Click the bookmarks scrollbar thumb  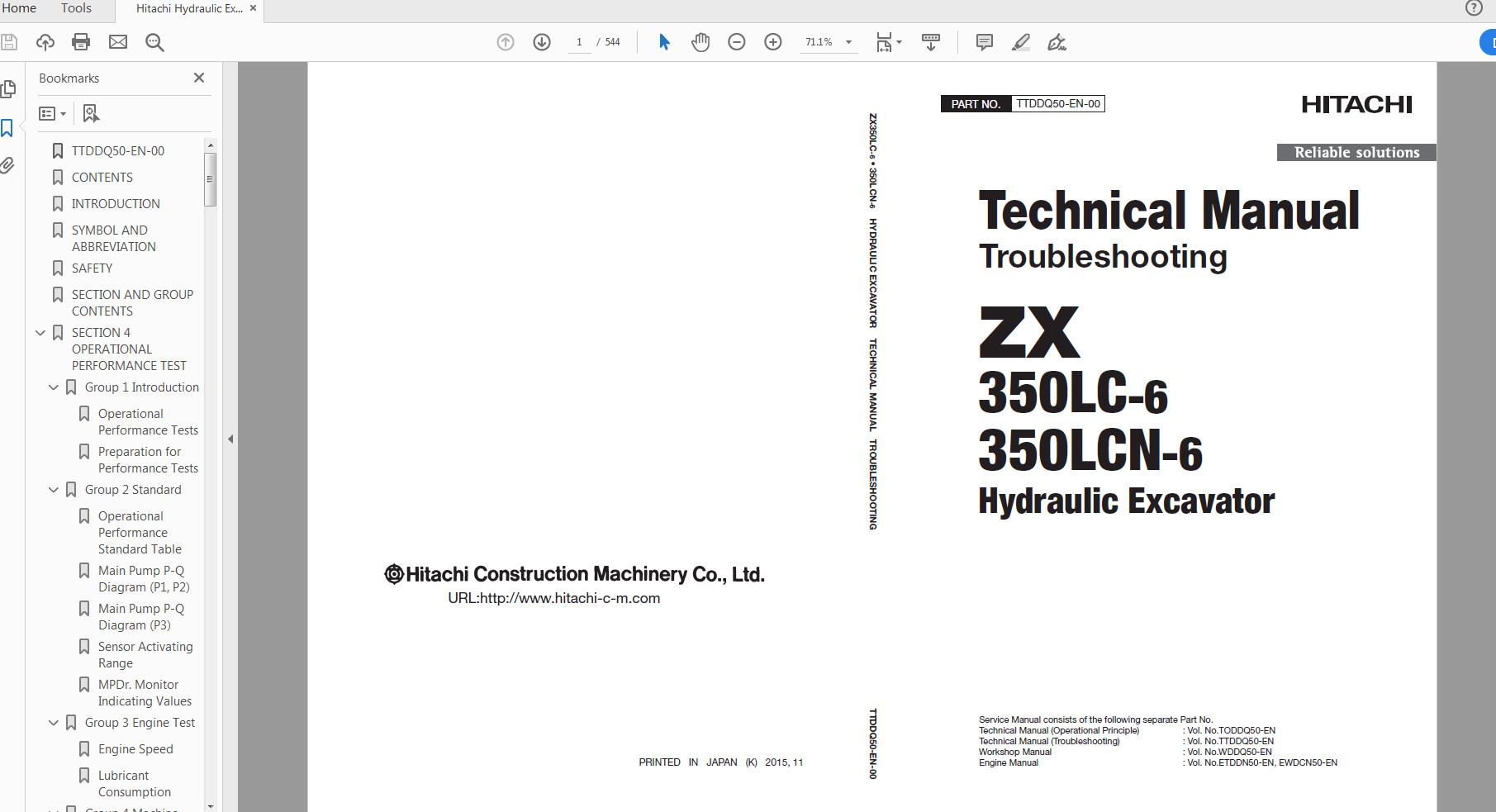pos(211,179)
